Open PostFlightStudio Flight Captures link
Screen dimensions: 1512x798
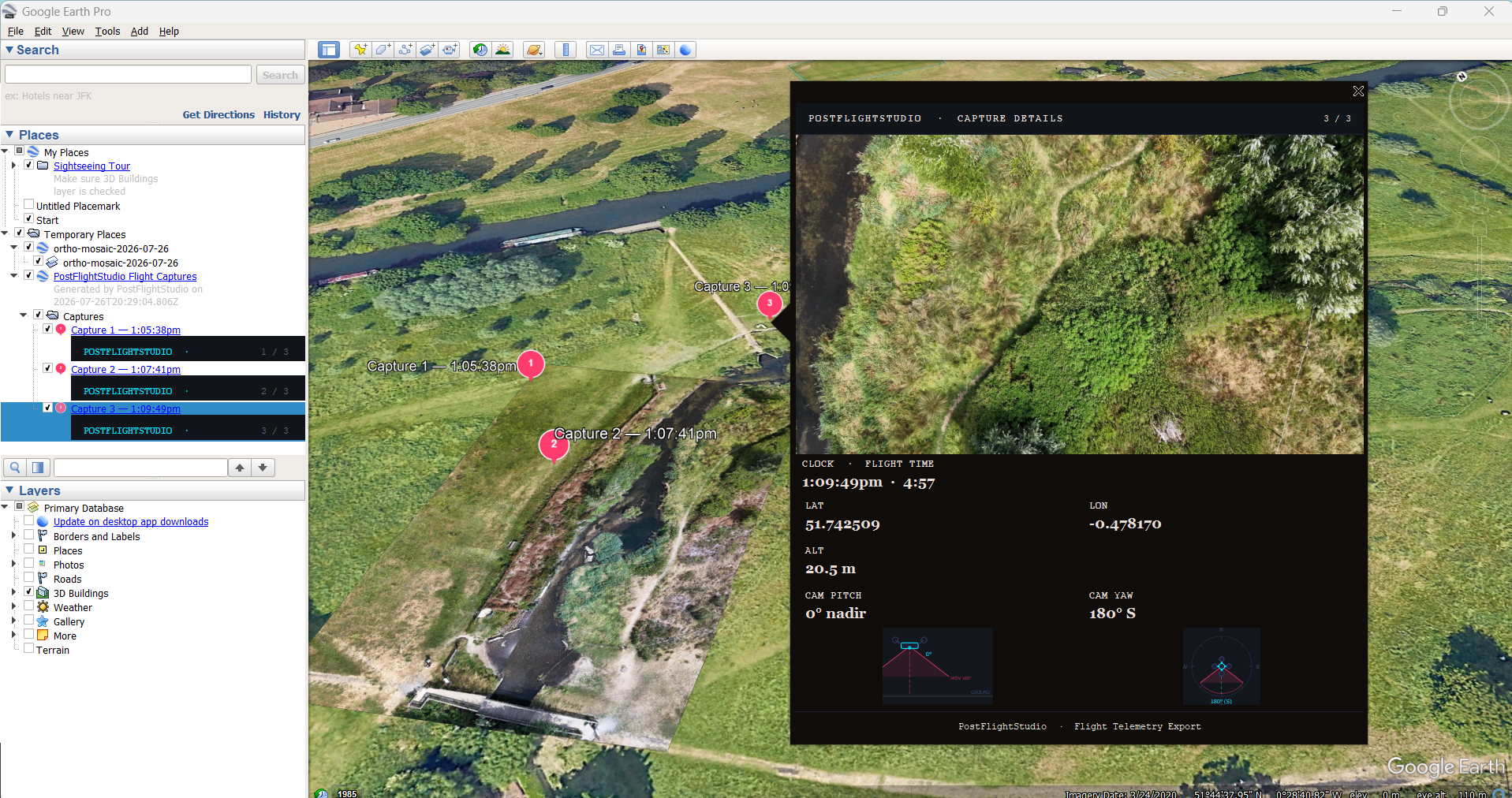(125, 277)
